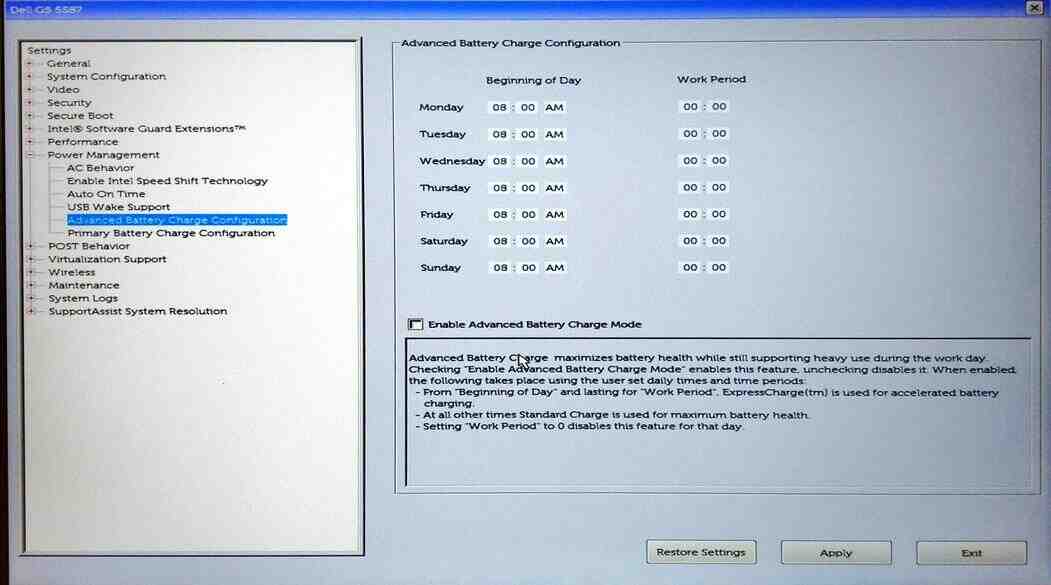Click the Work Period column header
1051x585 pixels.
click(711, 79)
